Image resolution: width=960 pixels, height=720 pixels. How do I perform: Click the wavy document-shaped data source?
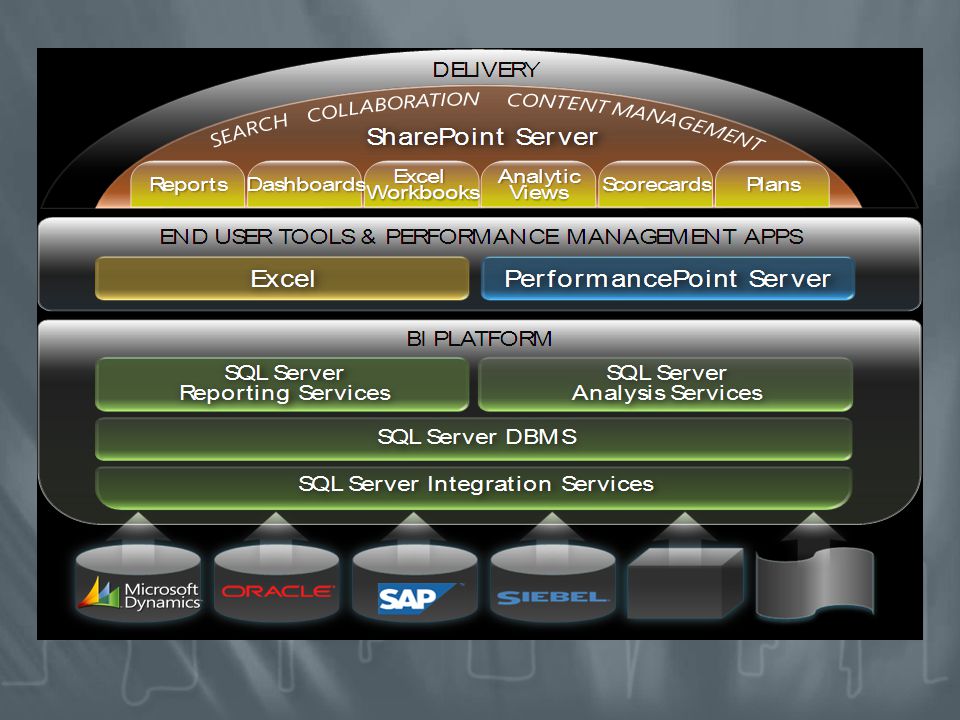pos(815,583)
